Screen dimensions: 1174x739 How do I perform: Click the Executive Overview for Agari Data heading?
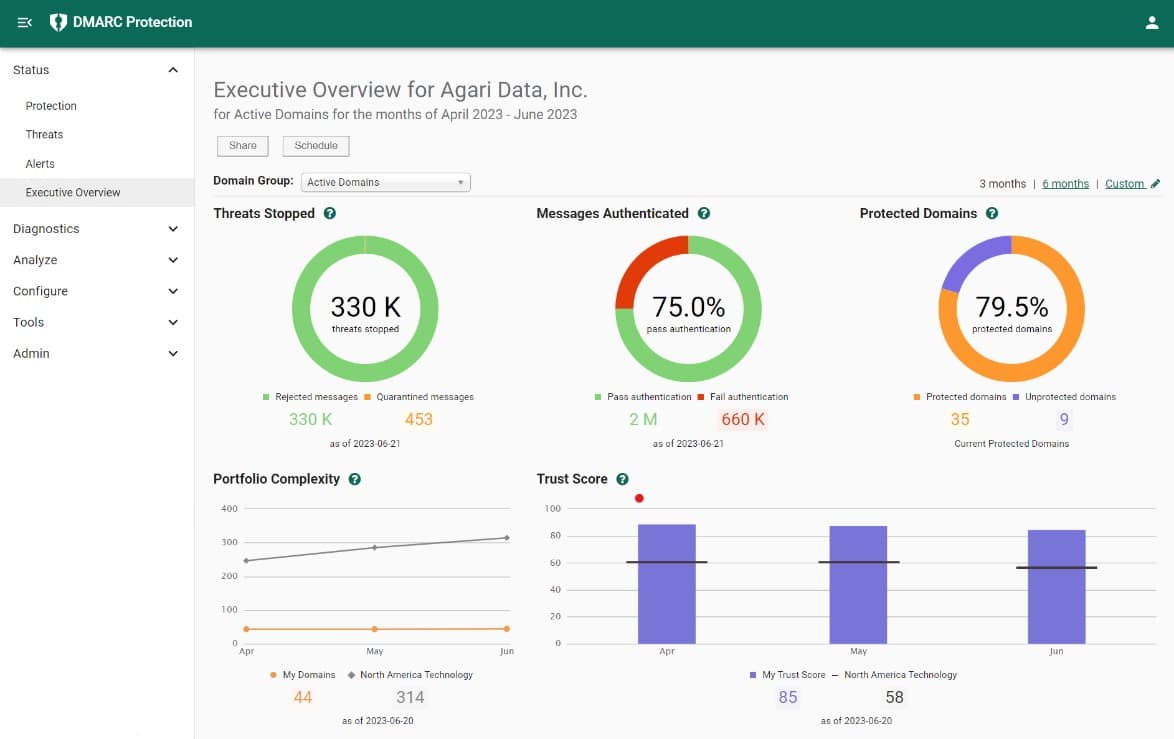click(401, 90)
